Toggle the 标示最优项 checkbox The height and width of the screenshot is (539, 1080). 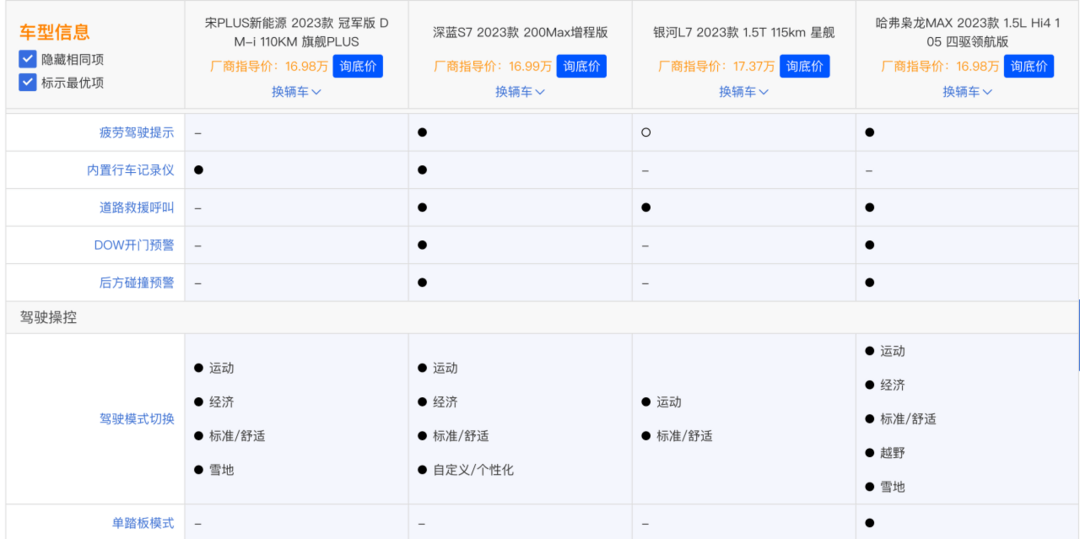27,83
